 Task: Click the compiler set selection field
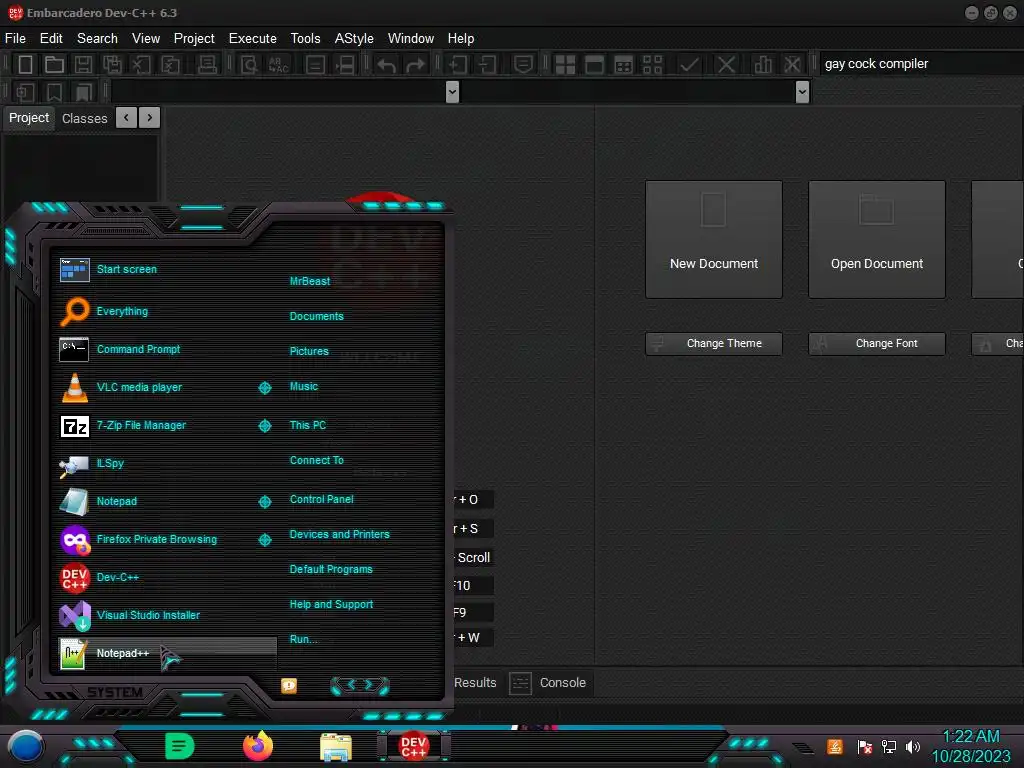pos(921,64)
